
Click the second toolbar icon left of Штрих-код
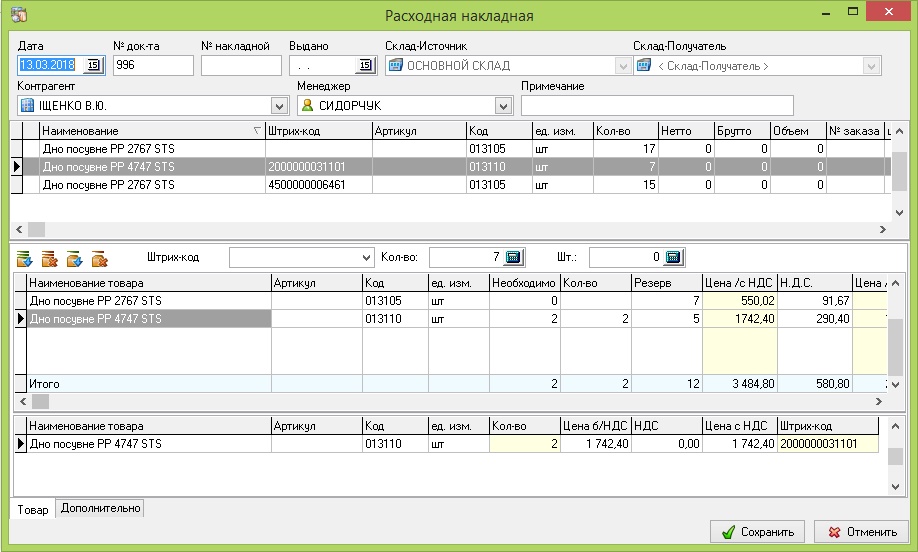[x=49, y=259]
